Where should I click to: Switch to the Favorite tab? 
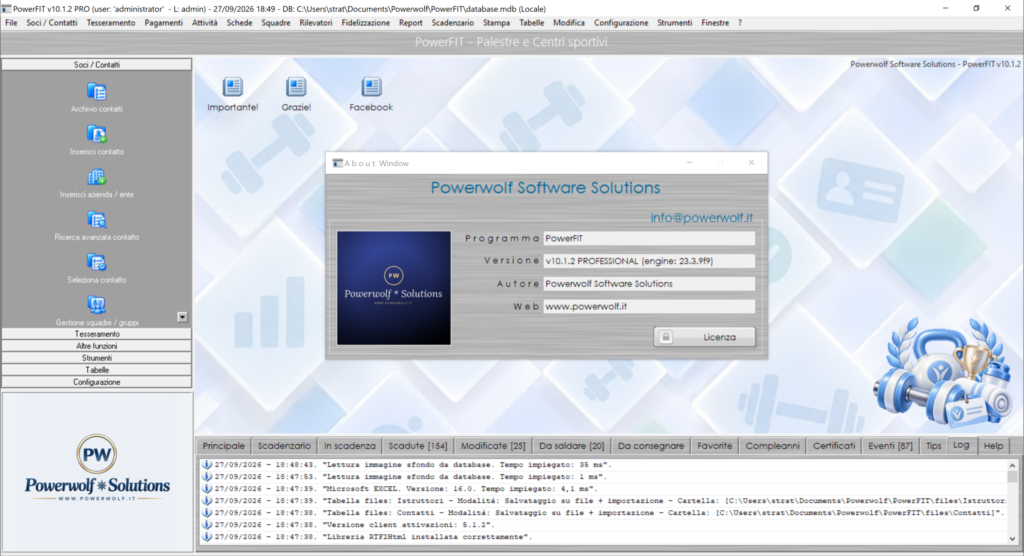(714, 446)
